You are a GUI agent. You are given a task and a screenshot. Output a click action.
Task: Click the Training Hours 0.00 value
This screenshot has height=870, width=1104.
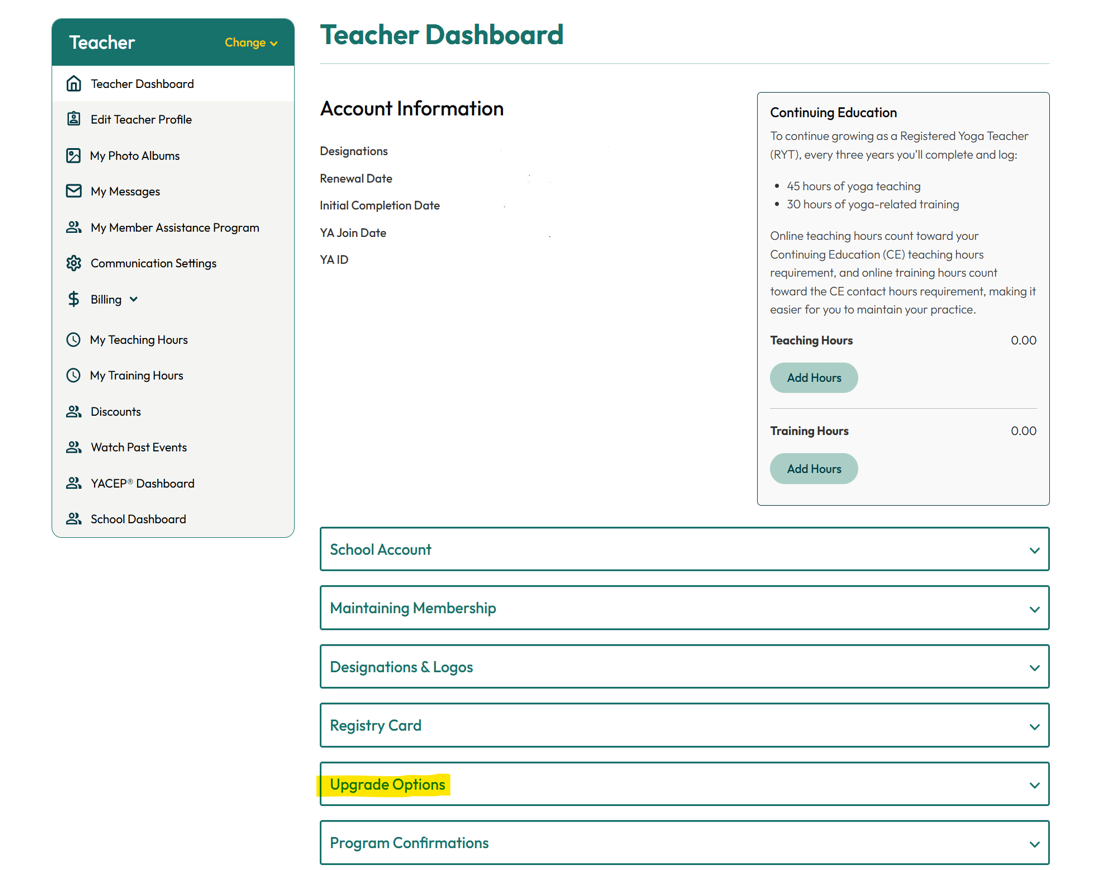pos(1023,431)
